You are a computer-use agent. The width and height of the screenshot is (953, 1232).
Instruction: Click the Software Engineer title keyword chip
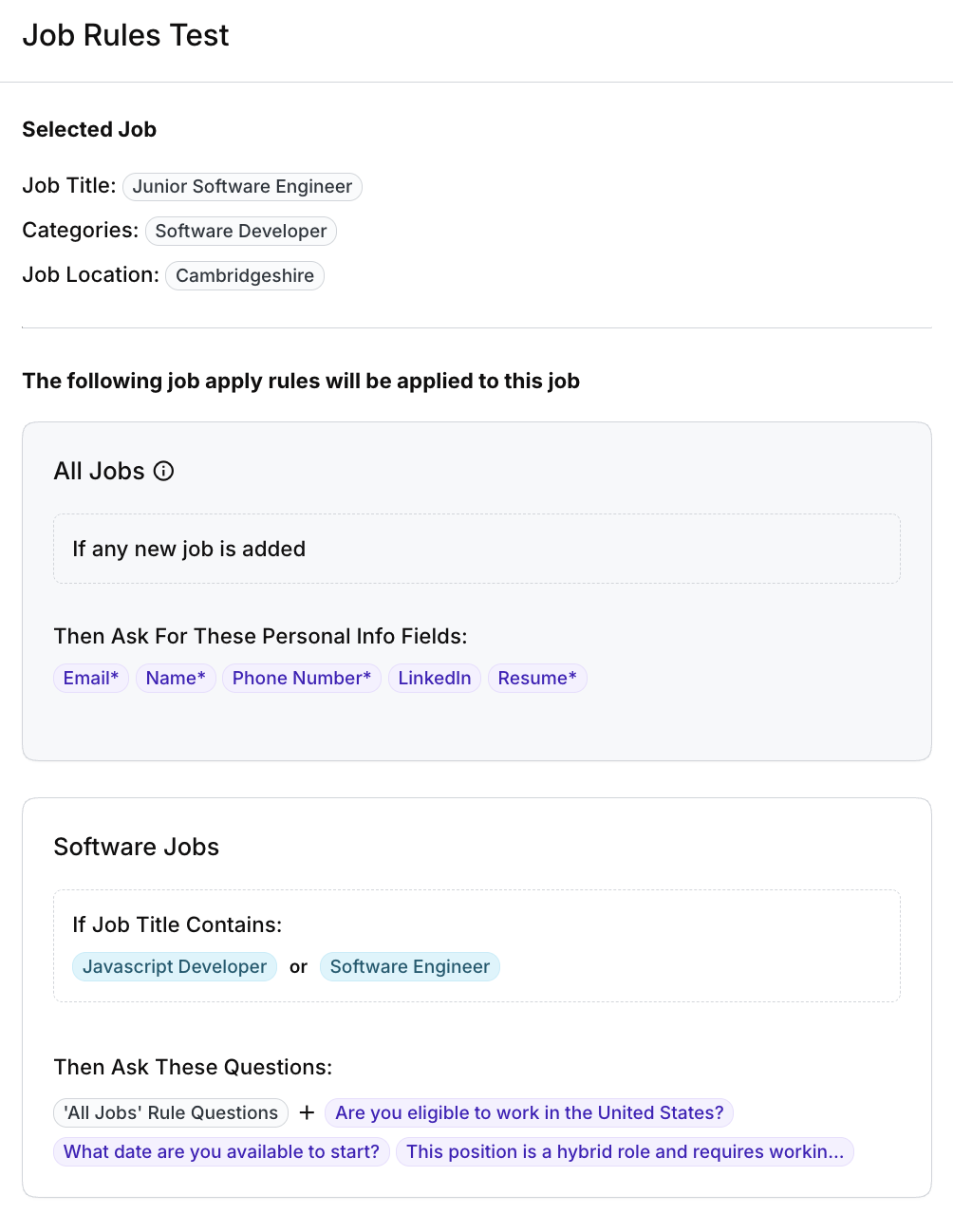(410, 967)
